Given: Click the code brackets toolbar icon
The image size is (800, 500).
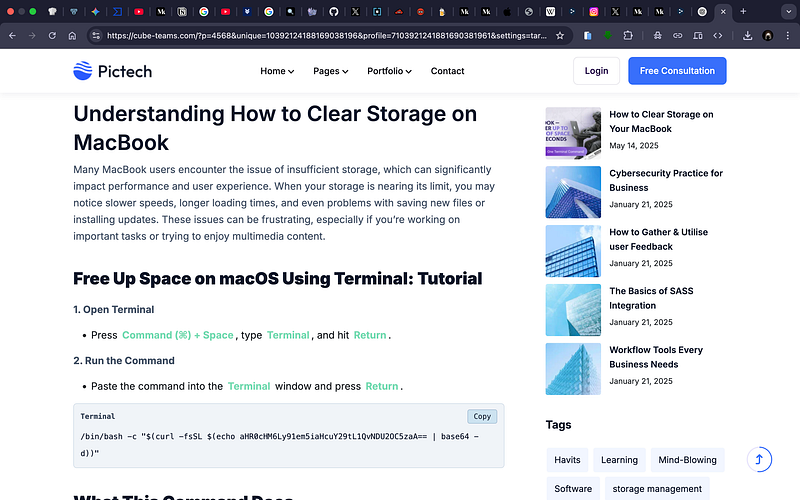Looking at the screenshot, I should (x=717, y=35).
